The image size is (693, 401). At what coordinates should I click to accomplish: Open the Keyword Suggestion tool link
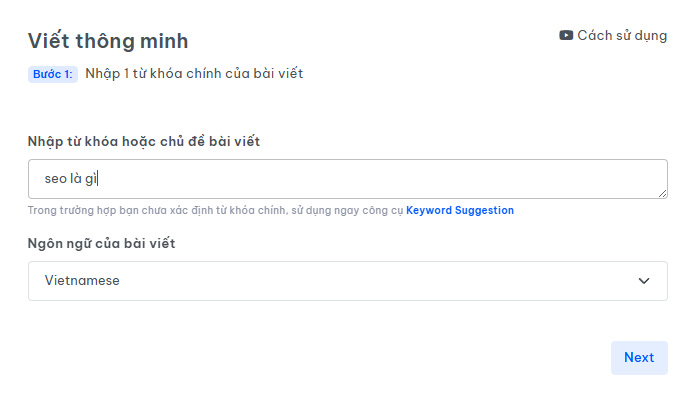point(460,211)
